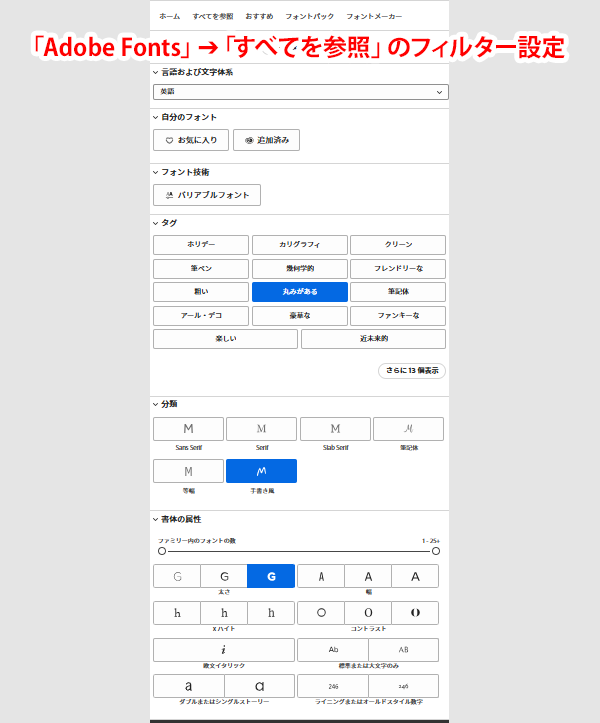Toggle the 追加済み added fonts filter
This screenshot has height=723, width=600.
click(x=266, y=140)
